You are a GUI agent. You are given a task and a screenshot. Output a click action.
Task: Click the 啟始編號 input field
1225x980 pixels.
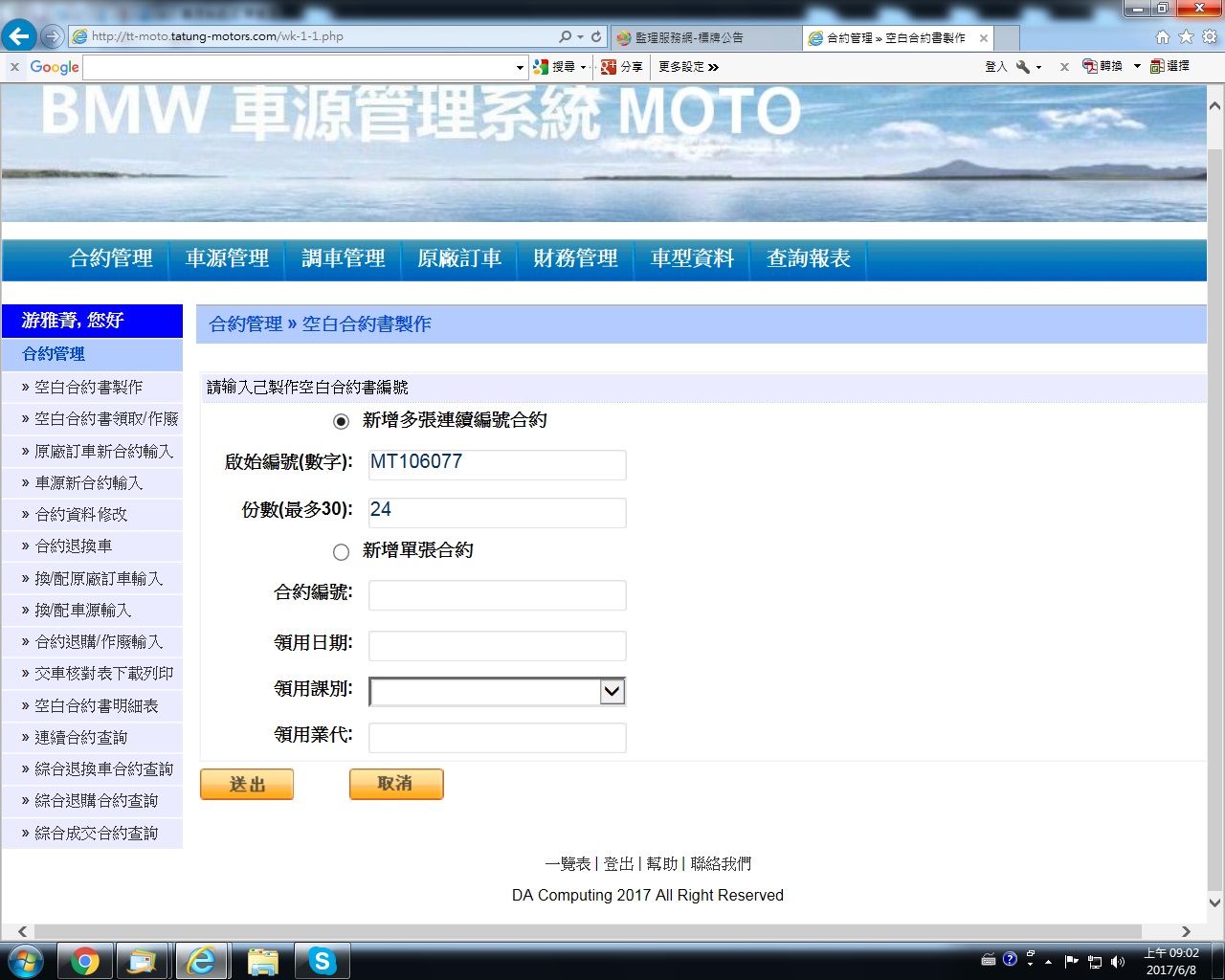pyautogui.click(x=498, y=464)
